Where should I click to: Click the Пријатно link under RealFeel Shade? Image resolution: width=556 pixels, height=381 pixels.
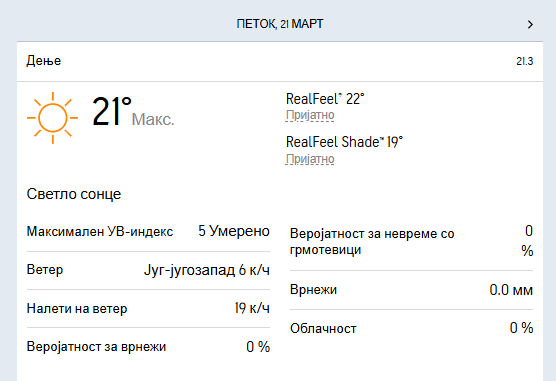click(x=310, y=159)
